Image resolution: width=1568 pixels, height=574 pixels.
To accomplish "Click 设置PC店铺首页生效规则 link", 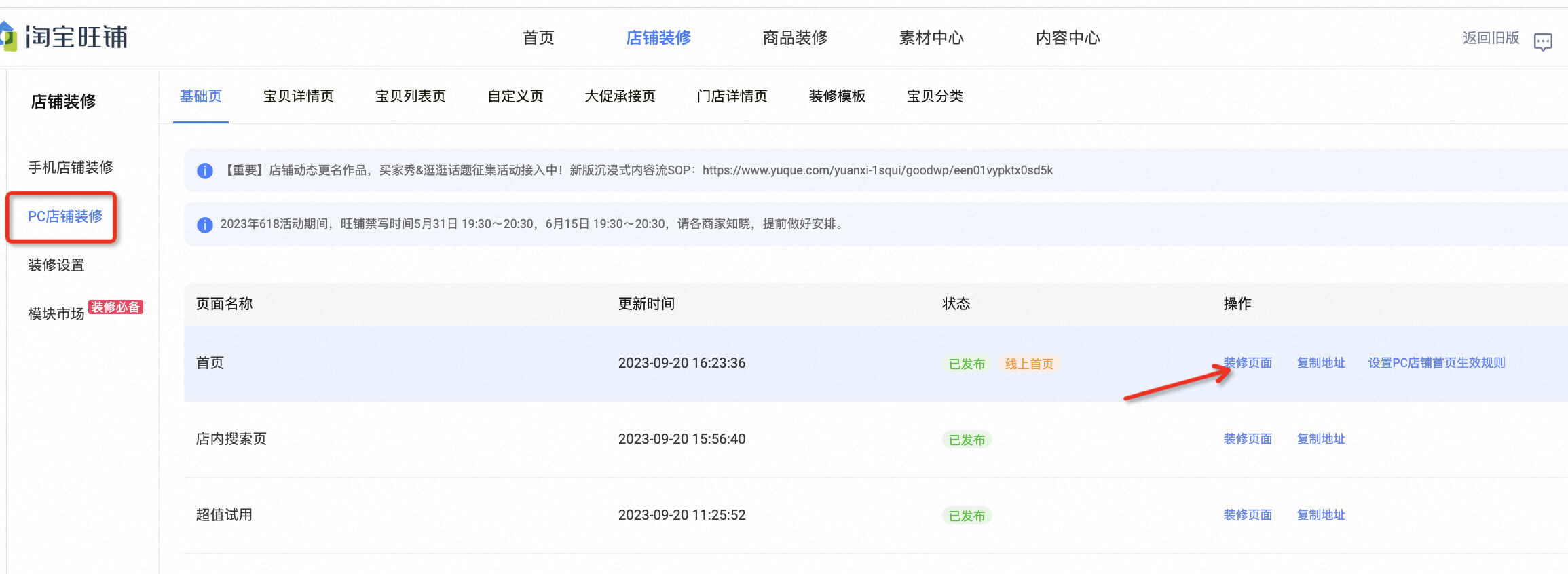I will (x=1437, y=363).
